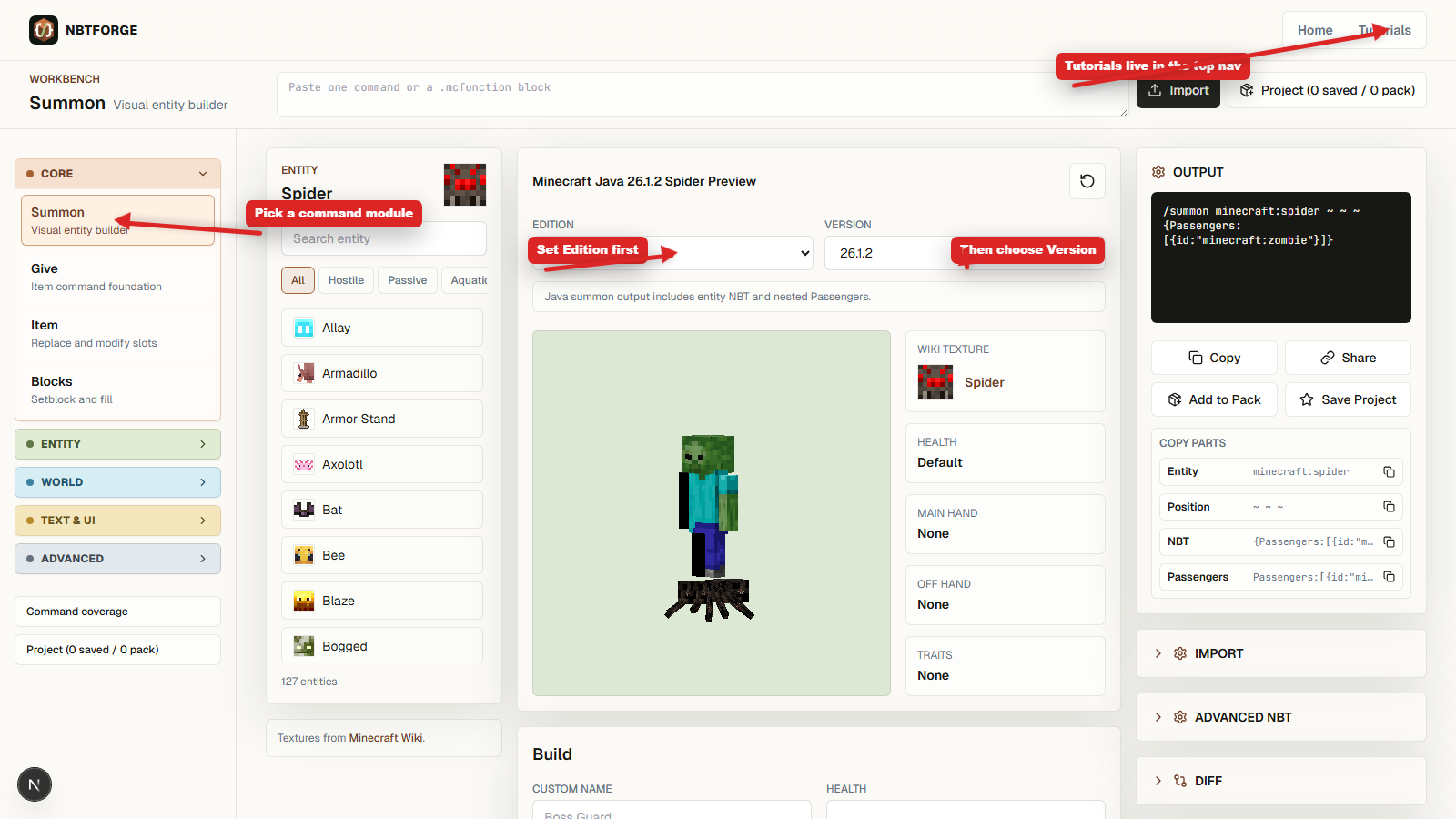The width and height of the screenshot is (1456, 819).
Task: Copy the Entity part value
Action: (x=1389, y=471)
